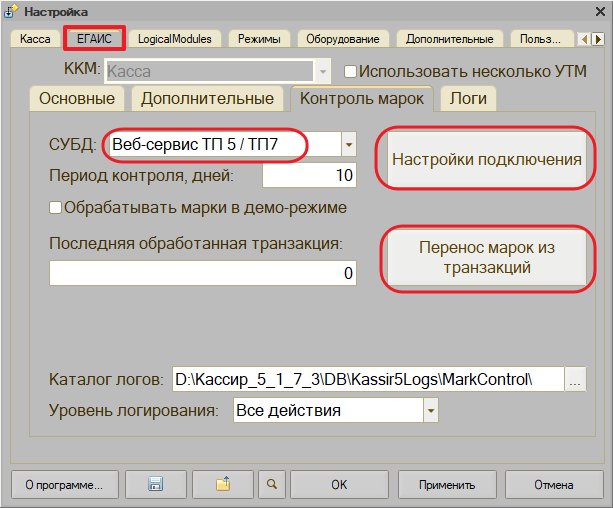The width and height of the screenshot is (613, 508).
Task: Confirm with the OK button
Action: [x=339, y=485]
